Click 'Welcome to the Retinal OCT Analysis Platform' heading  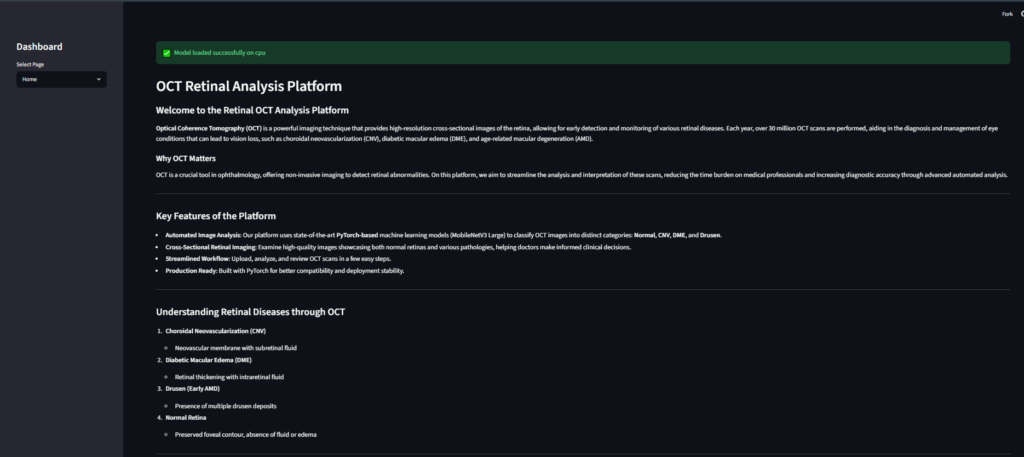252,110
